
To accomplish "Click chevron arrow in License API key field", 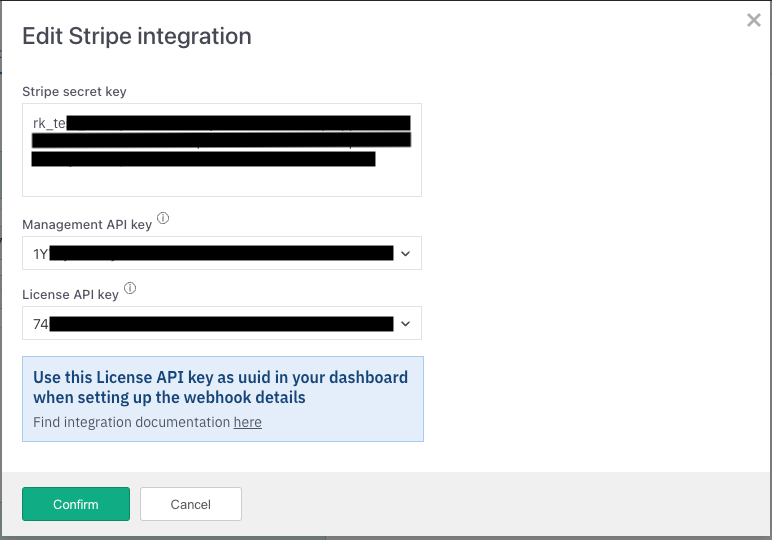I will coord(405,324).
